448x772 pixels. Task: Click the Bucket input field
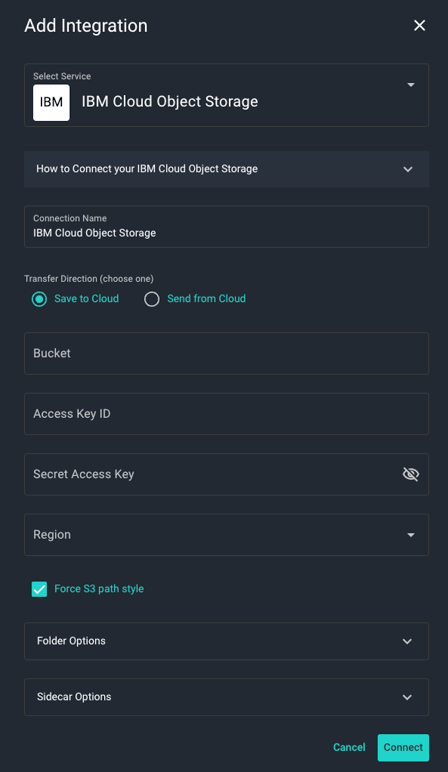click(226, 354)
